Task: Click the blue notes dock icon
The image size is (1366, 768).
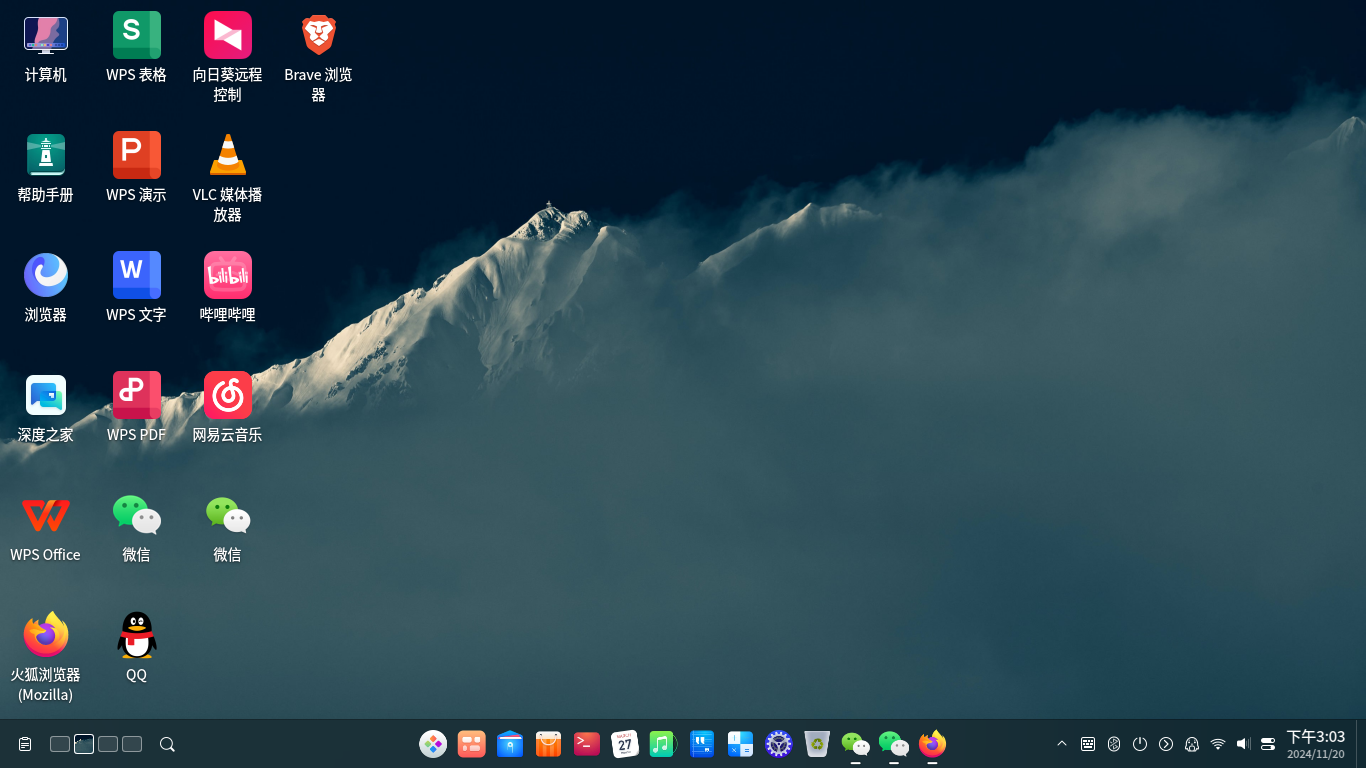Action: click(702, 744)
